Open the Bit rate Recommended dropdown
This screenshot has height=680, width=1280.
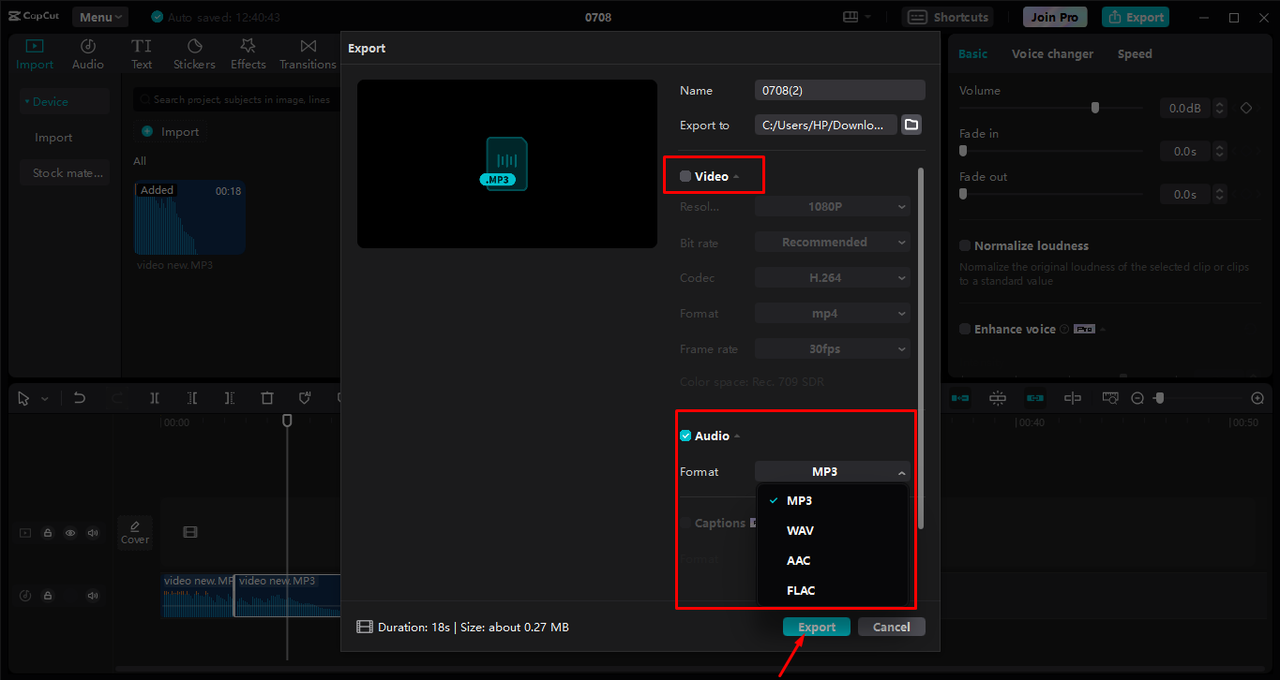coord(833,242)
